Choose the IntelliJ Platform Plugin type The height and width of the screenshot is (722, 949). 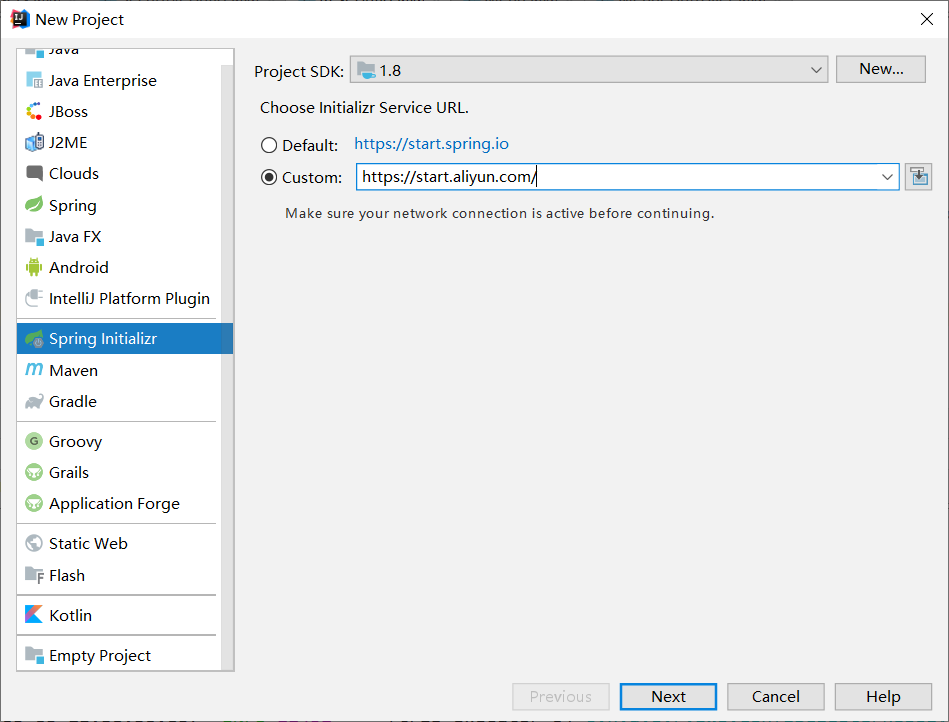click(129, 298)
